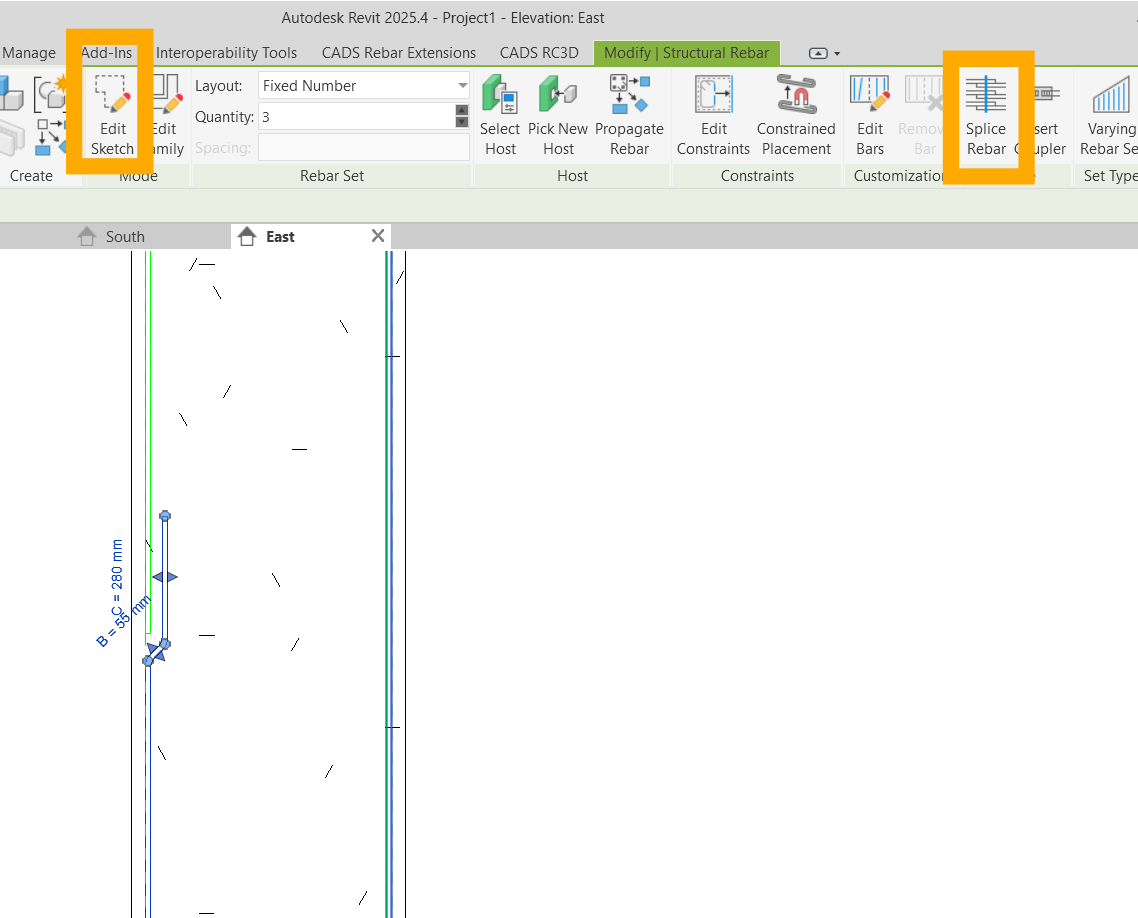Run the Propagate Rebar tool
The width and height of the screenshot is (1138, 918).
click(x=630, y=113)
